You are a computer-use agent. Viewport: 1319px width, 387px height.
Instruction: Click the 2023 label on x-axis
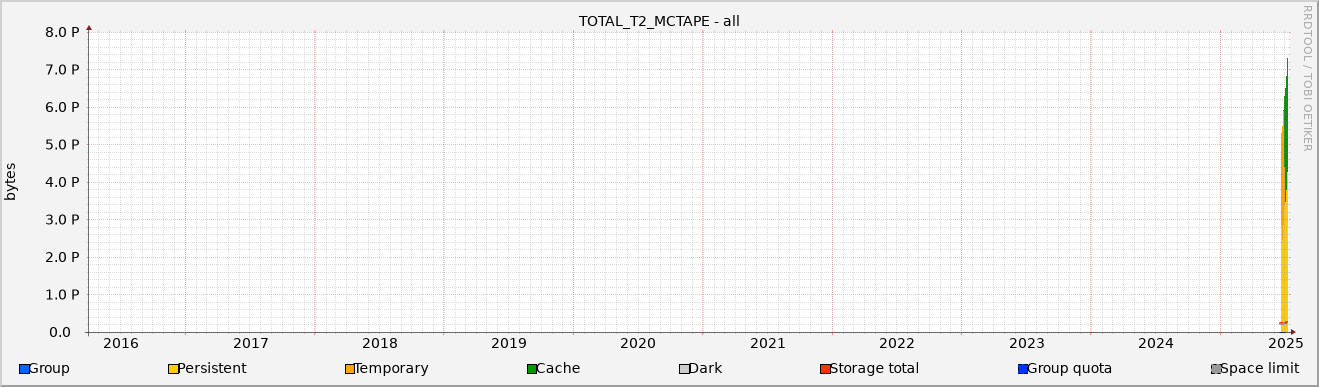tap(1026, 343)
